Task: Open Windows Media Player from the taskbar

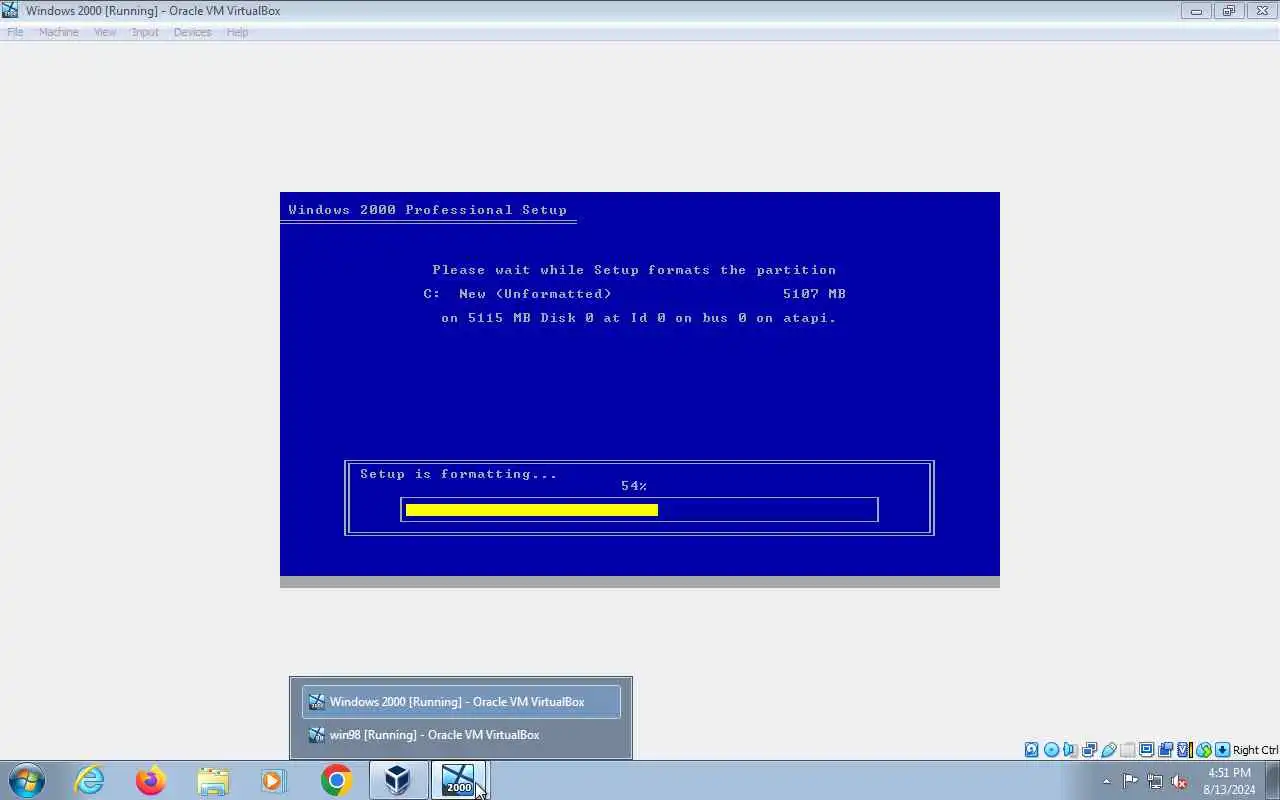Action: [274, 780]
